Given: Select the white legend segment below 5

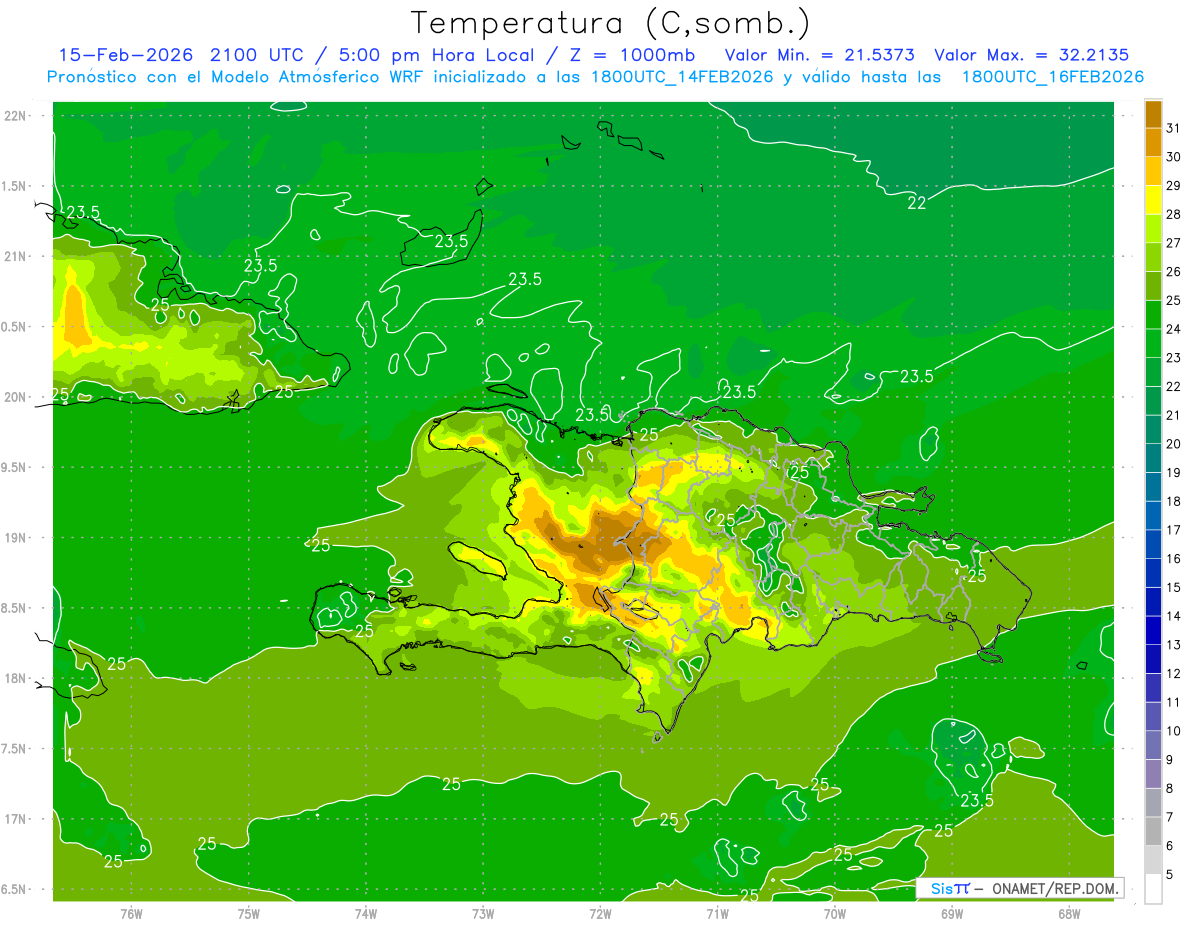Looking at the screenshot, I should (1153, 889).
